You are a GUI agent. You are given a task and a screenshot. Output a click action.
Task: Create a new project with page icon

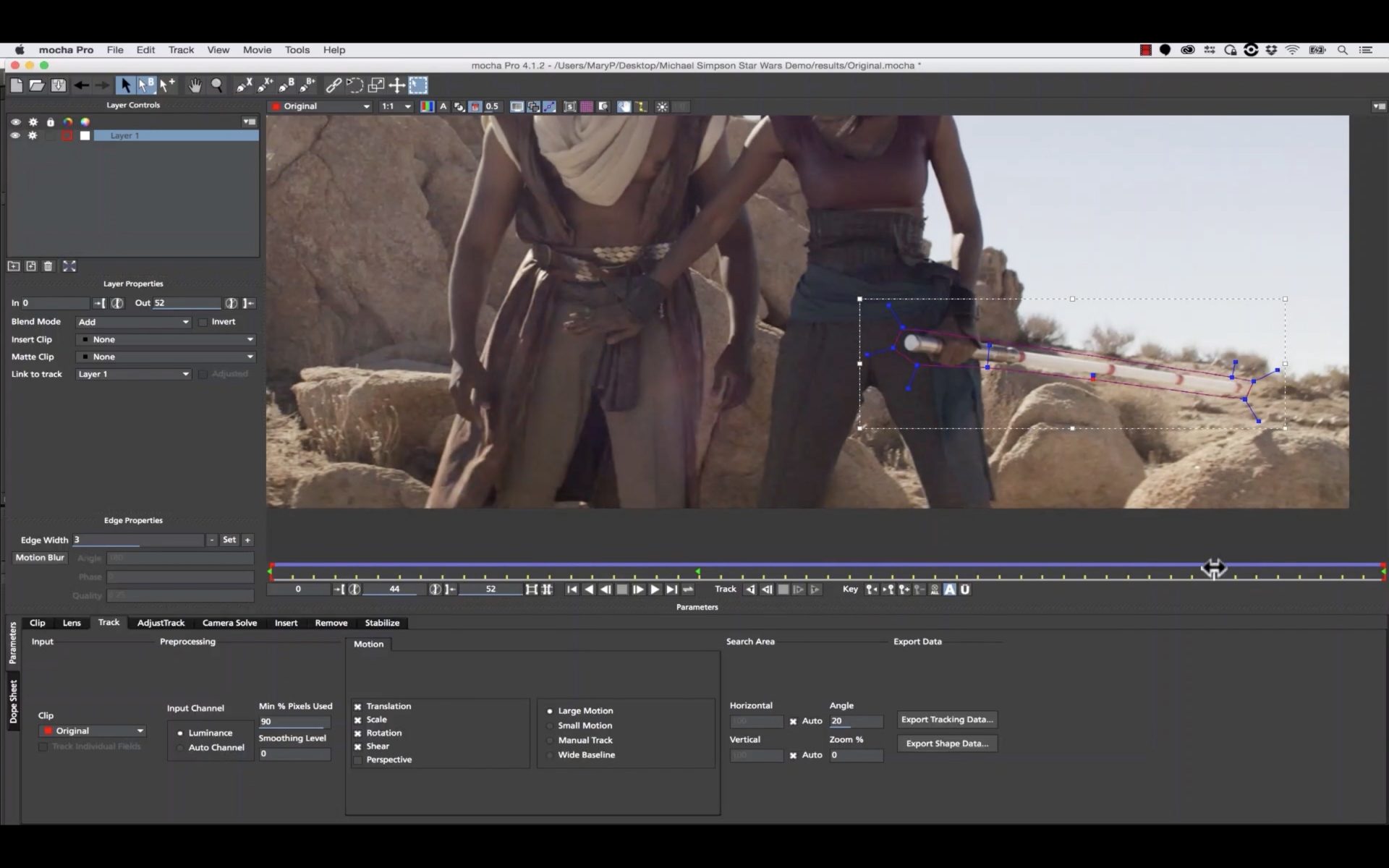(17, 85)
